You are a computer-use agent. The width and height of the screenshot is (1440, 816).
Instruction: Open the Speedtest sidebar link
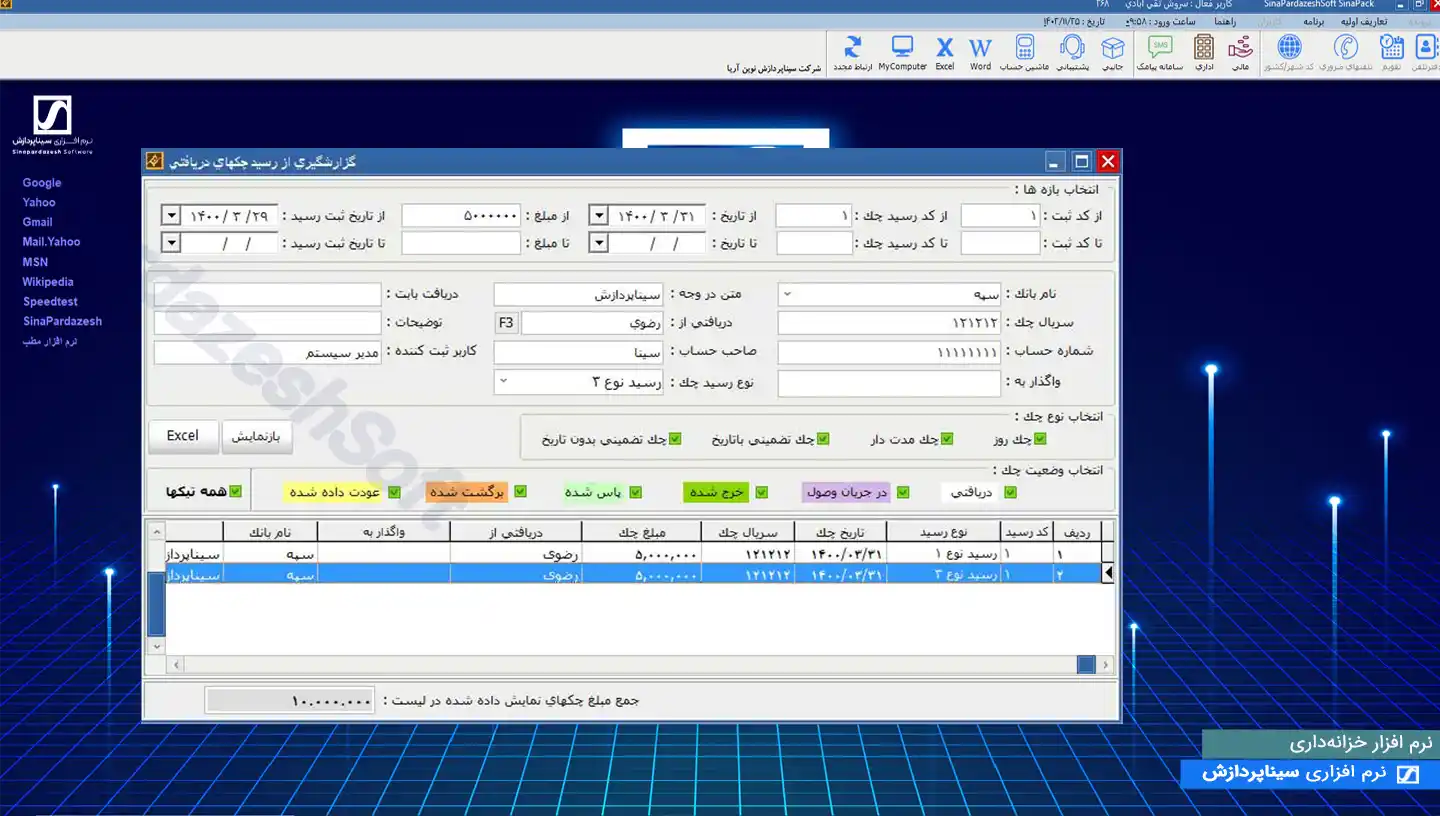click(x=50, y=302)
